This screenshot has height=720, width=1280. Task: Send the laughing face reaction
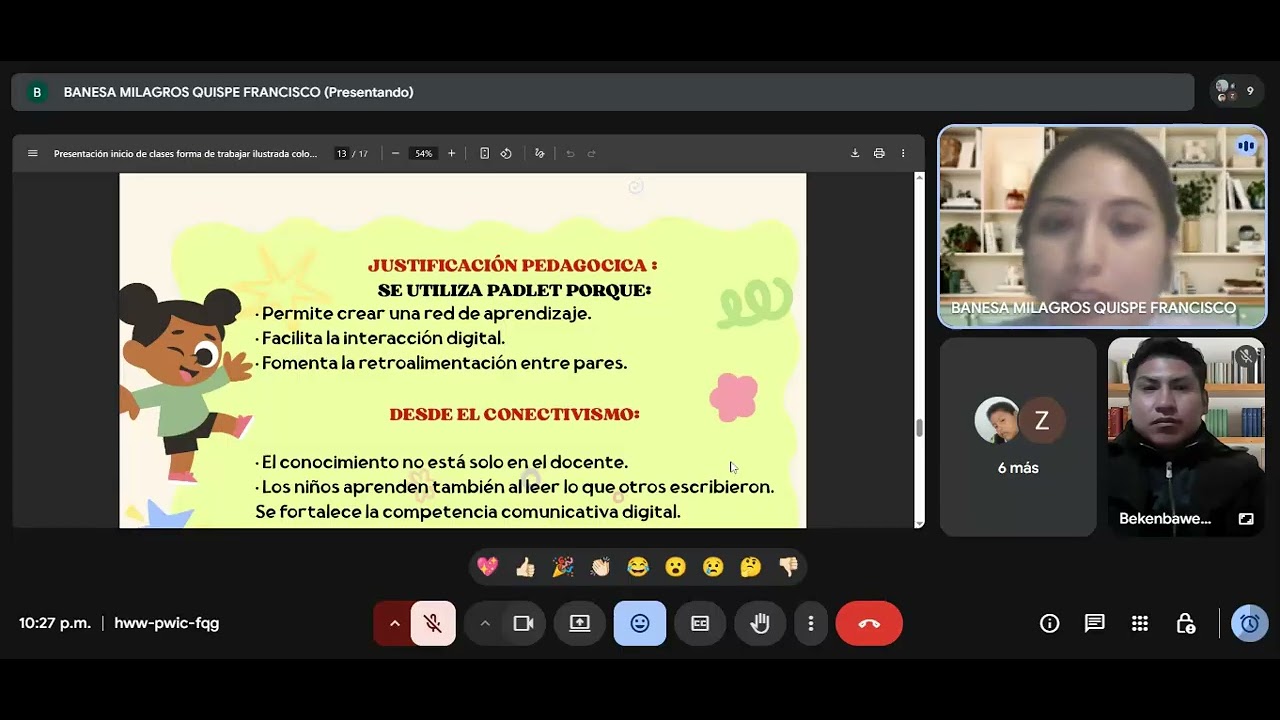[x=638, y=567]
